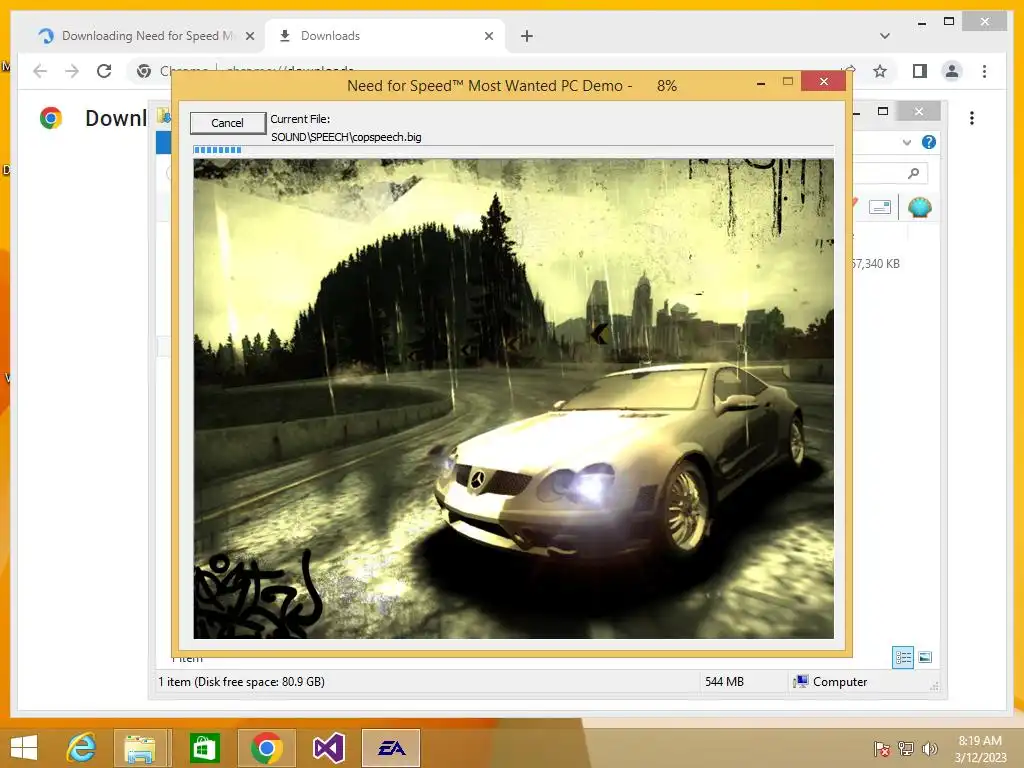Open a new Chrome tab
This screenshot has height=768, width=1024.
click(527, 36)
